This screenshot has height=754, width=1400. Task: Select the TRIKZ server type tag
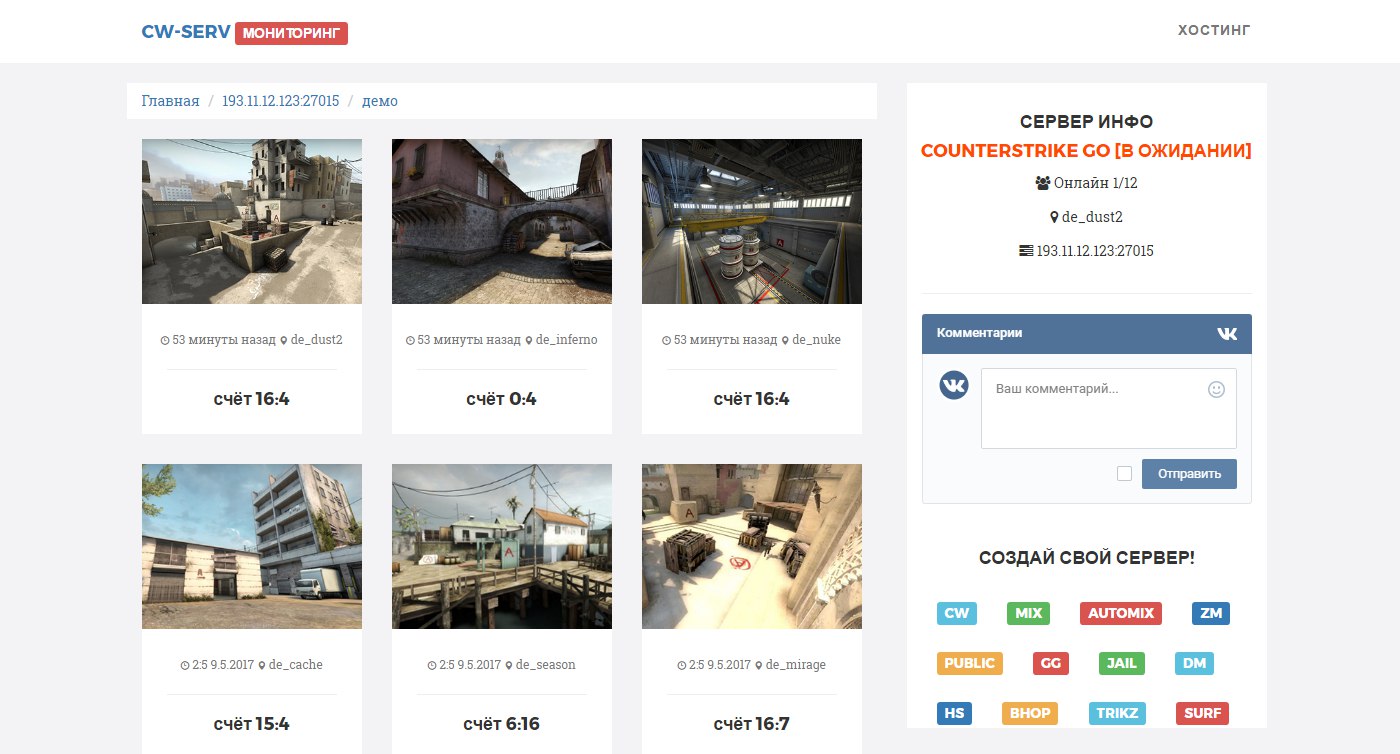[x=1117, y=713]
